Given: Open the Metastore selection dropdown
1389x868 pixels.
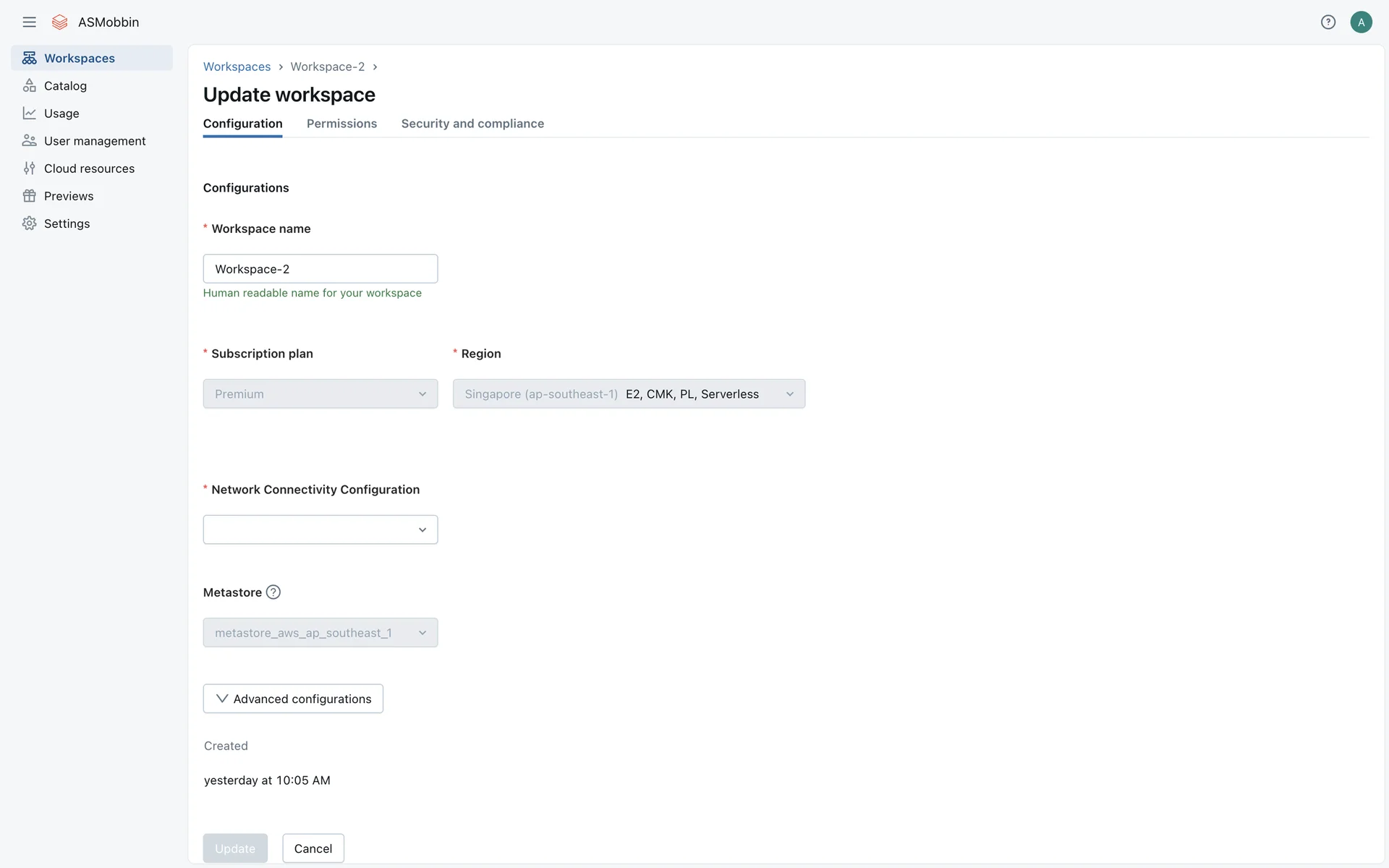Looking at the screenshot, I should tap(320, 632).
